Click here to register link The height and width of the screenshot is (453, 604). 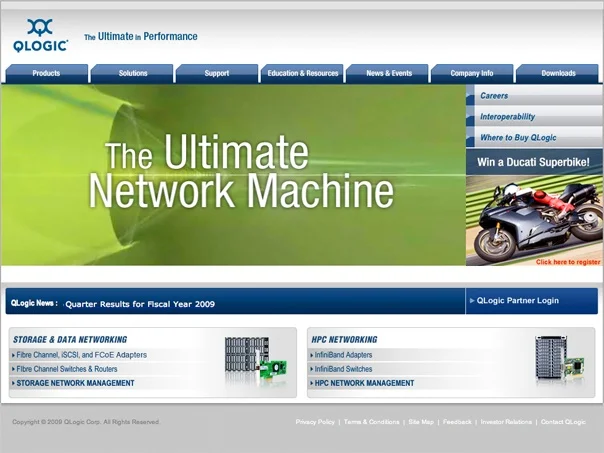point(568,262)
